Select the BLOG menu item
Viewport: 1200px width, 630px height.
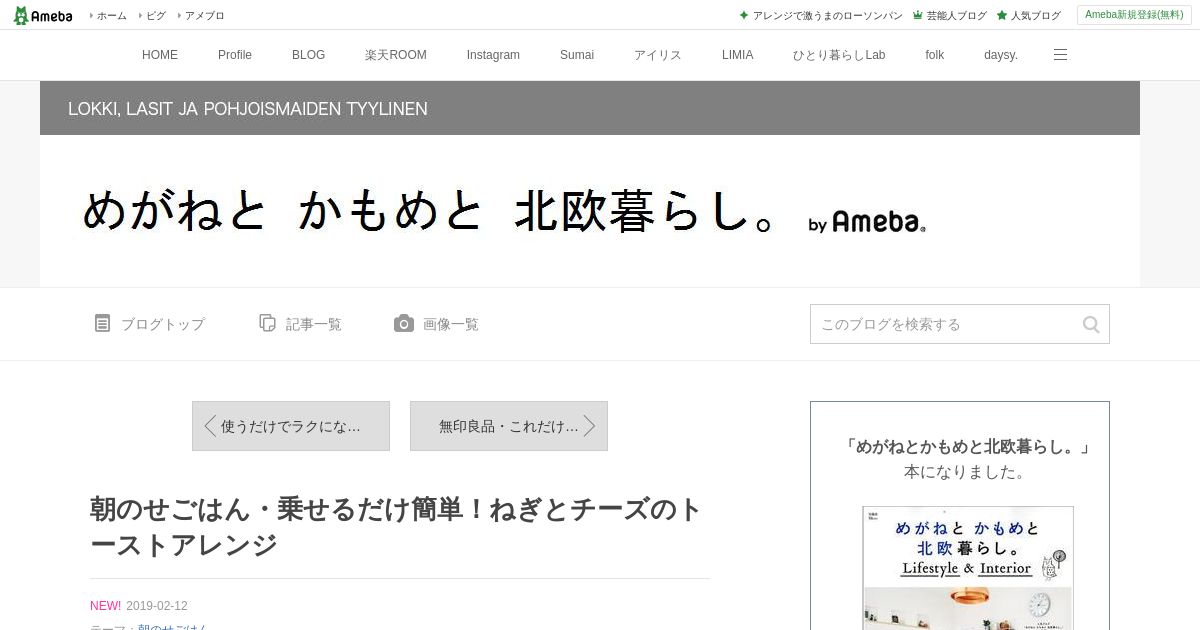point(308,55)
